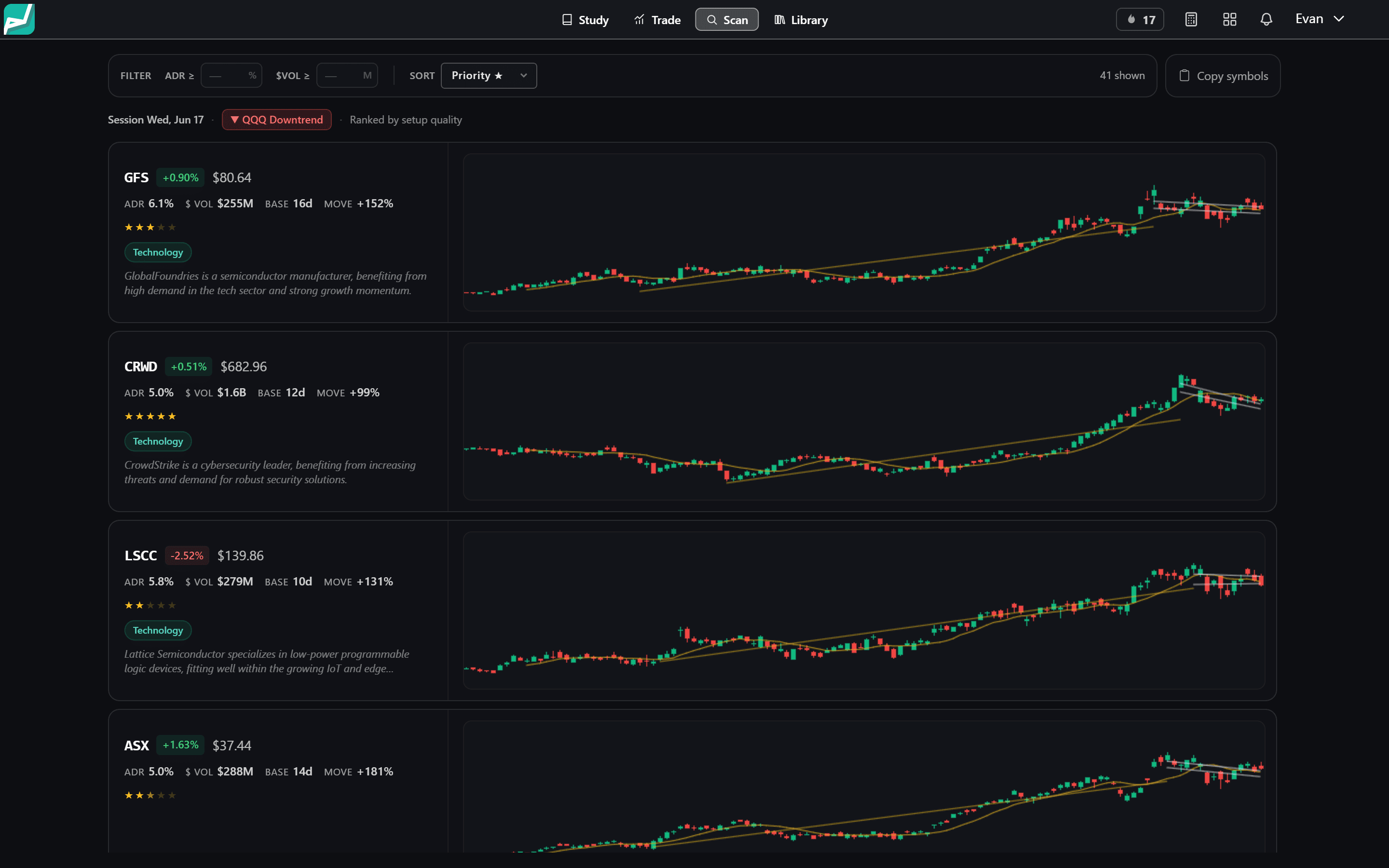Open the ASX price chart
1389x868 pixels.
pyautogui.click(x=864, y=787)
